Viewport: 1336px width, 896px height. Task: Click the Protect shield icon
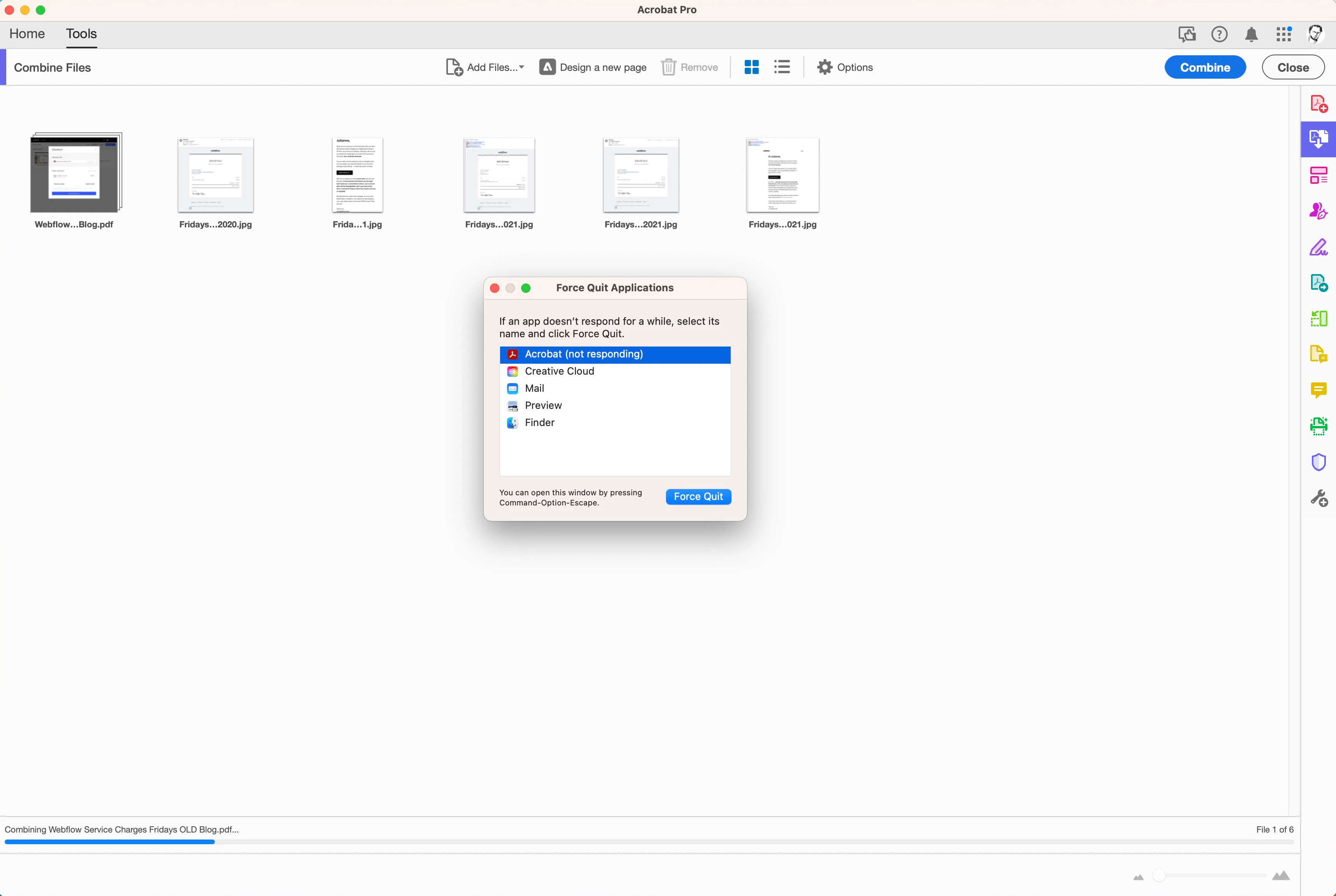click(x=1318, y=462)
